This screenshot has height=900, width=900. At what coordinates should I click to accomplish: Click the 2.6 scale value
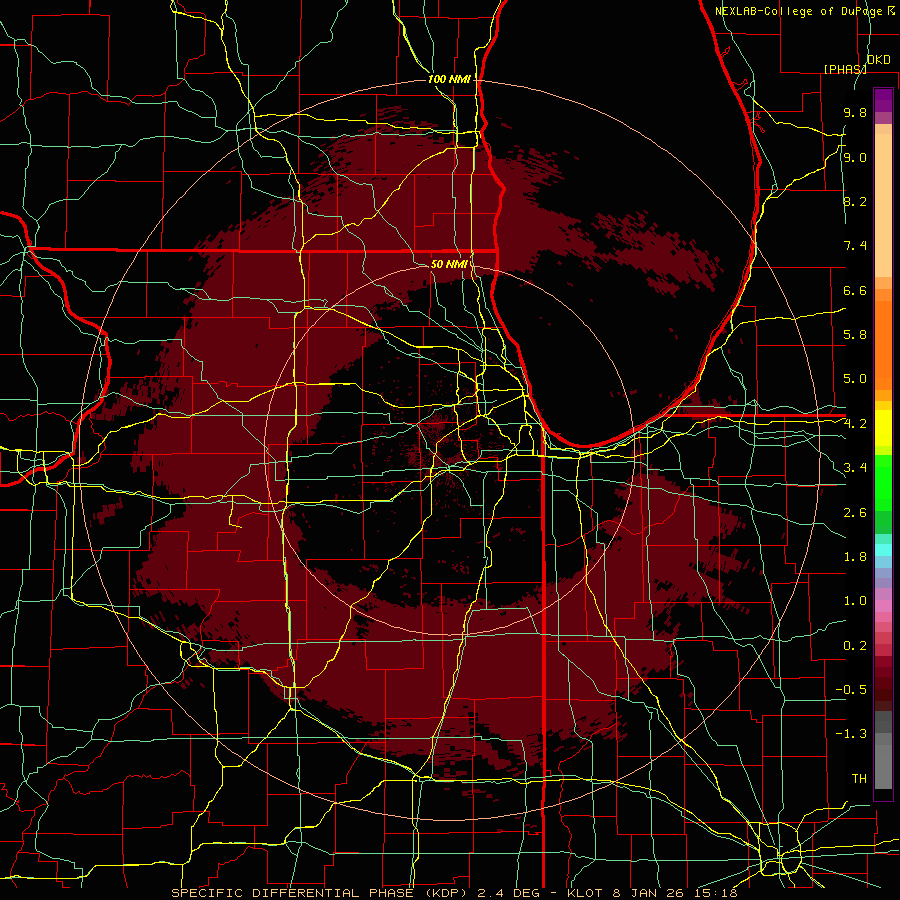pyautogui.click(x=855, y=513)
